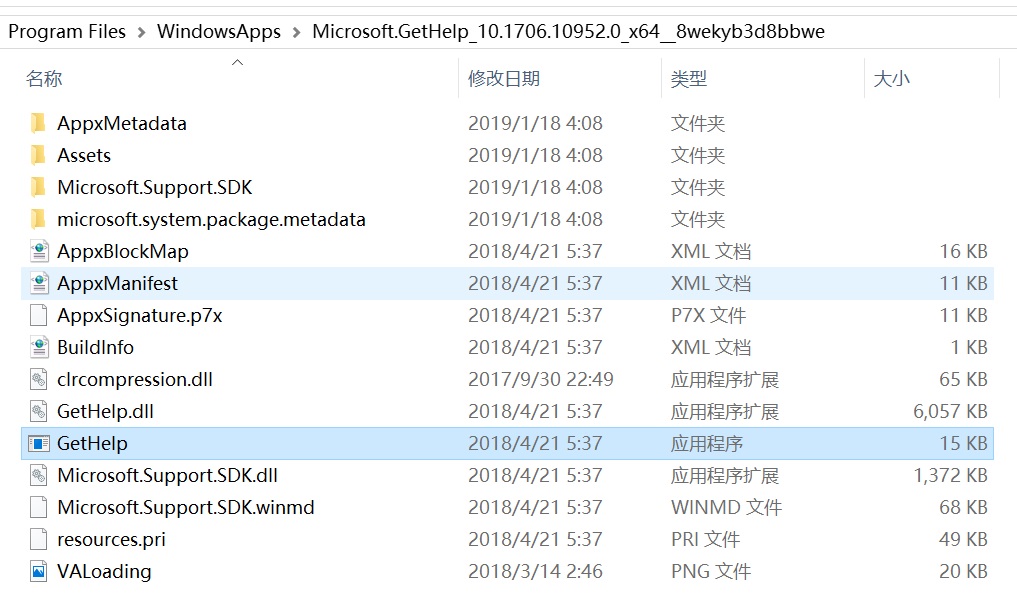Select the Microsoft.Support.SDK folder name

click(155, 187)
